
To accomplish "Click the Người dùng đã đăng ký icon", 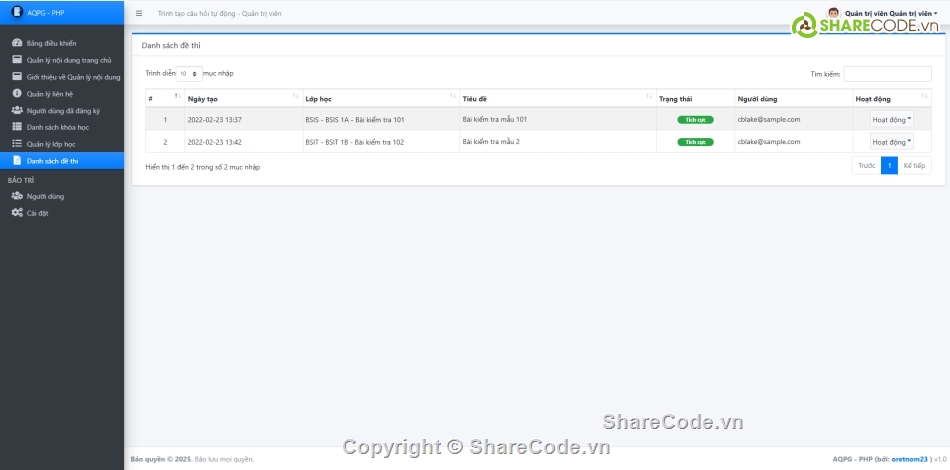I will (17, 110).
